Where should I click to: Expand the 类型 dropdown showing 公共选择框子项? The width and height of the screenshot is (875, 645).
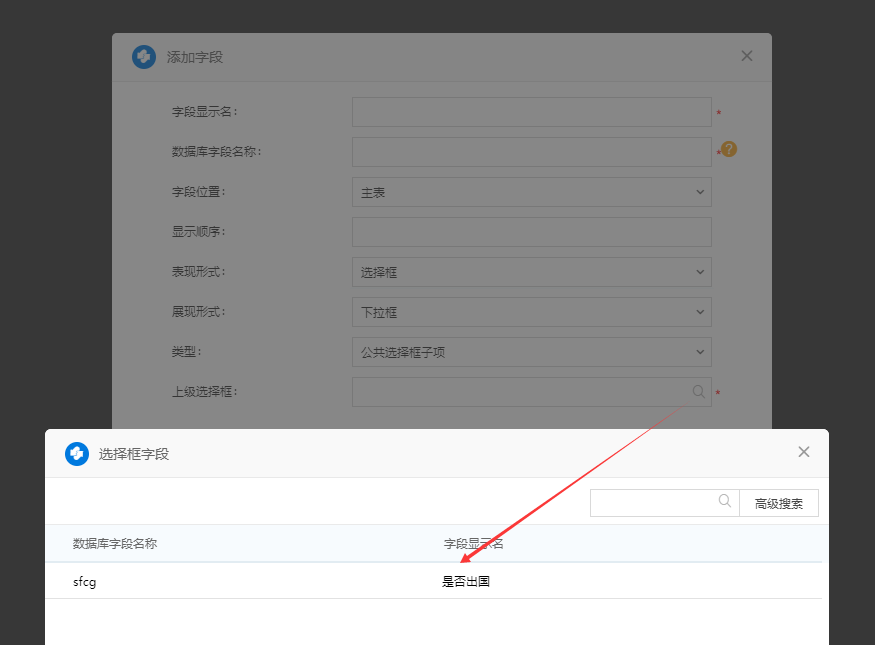pos(531,352)
